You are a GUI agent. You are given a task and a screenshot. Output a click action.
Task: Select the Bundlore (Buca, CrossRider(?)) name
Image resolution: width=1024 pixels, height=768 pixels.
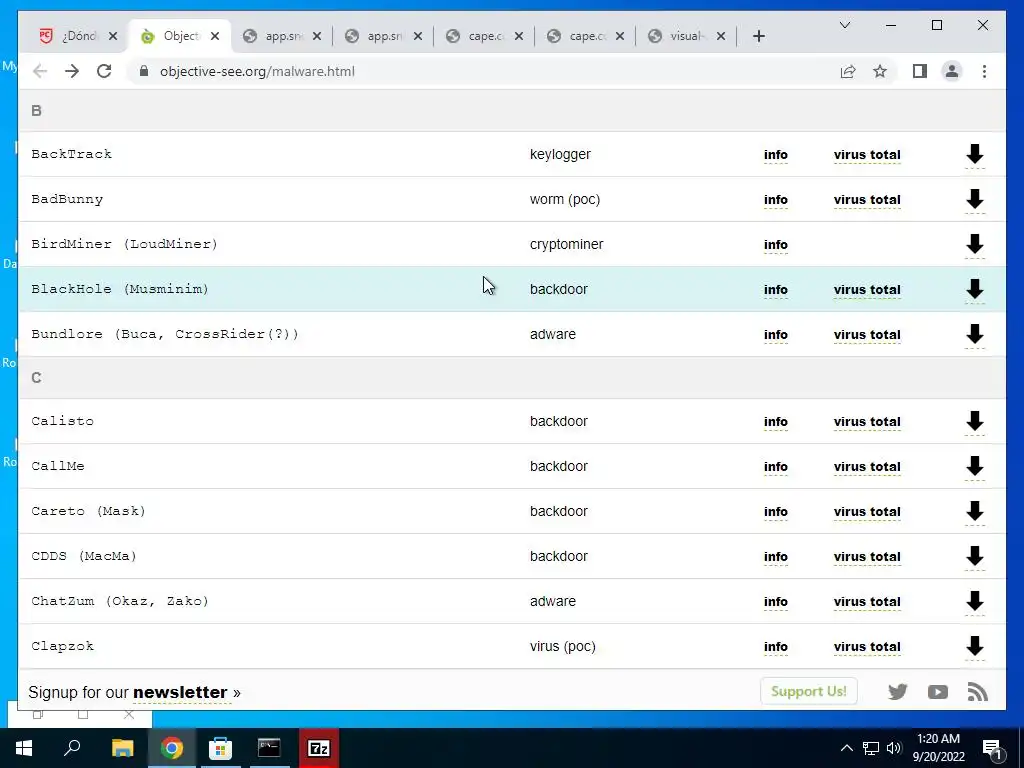[x=165, y=334]
